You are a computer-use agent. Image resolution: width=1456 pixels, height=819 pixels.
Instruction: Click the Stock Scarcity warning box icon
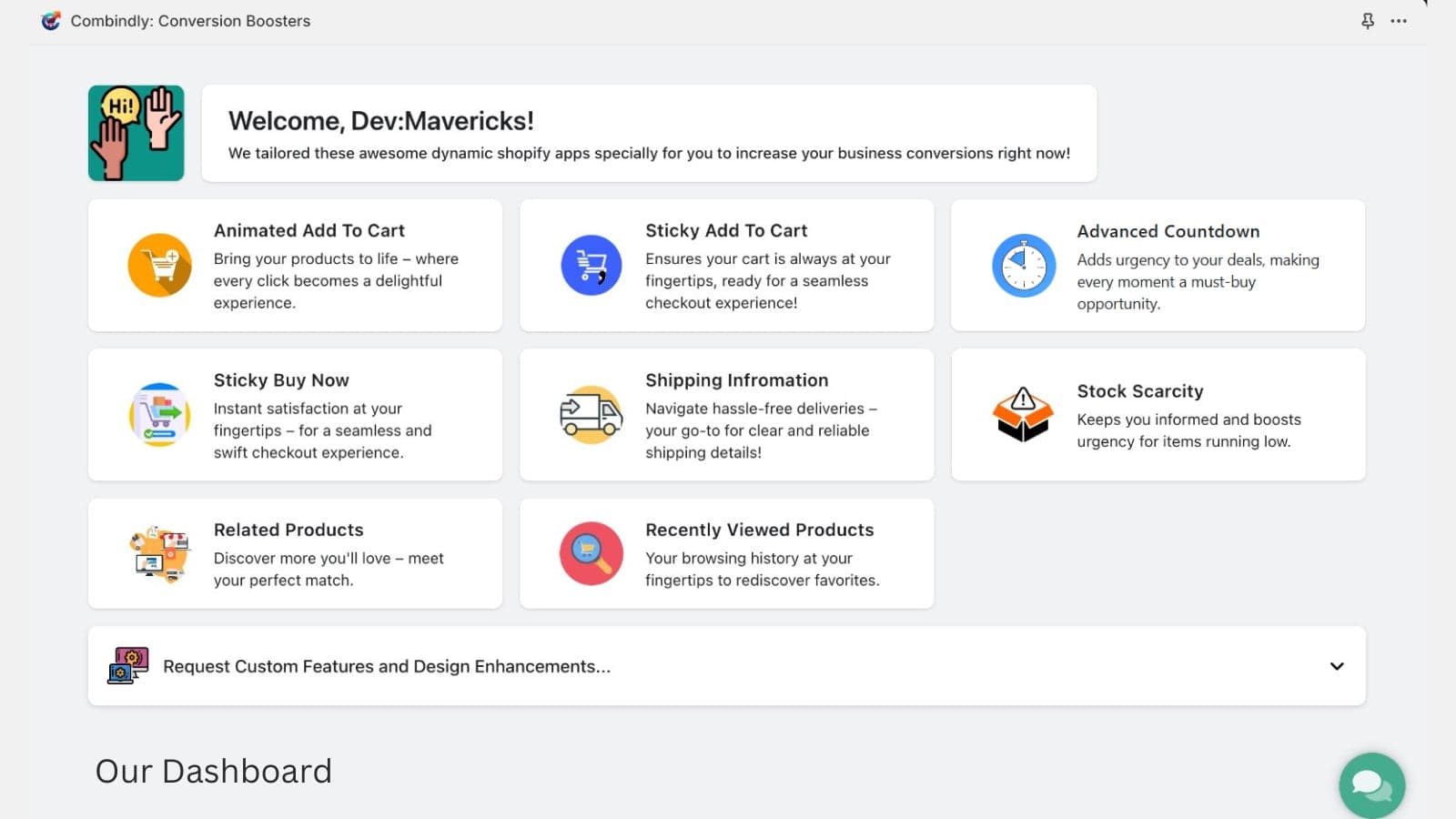(x=1023, y=415)
